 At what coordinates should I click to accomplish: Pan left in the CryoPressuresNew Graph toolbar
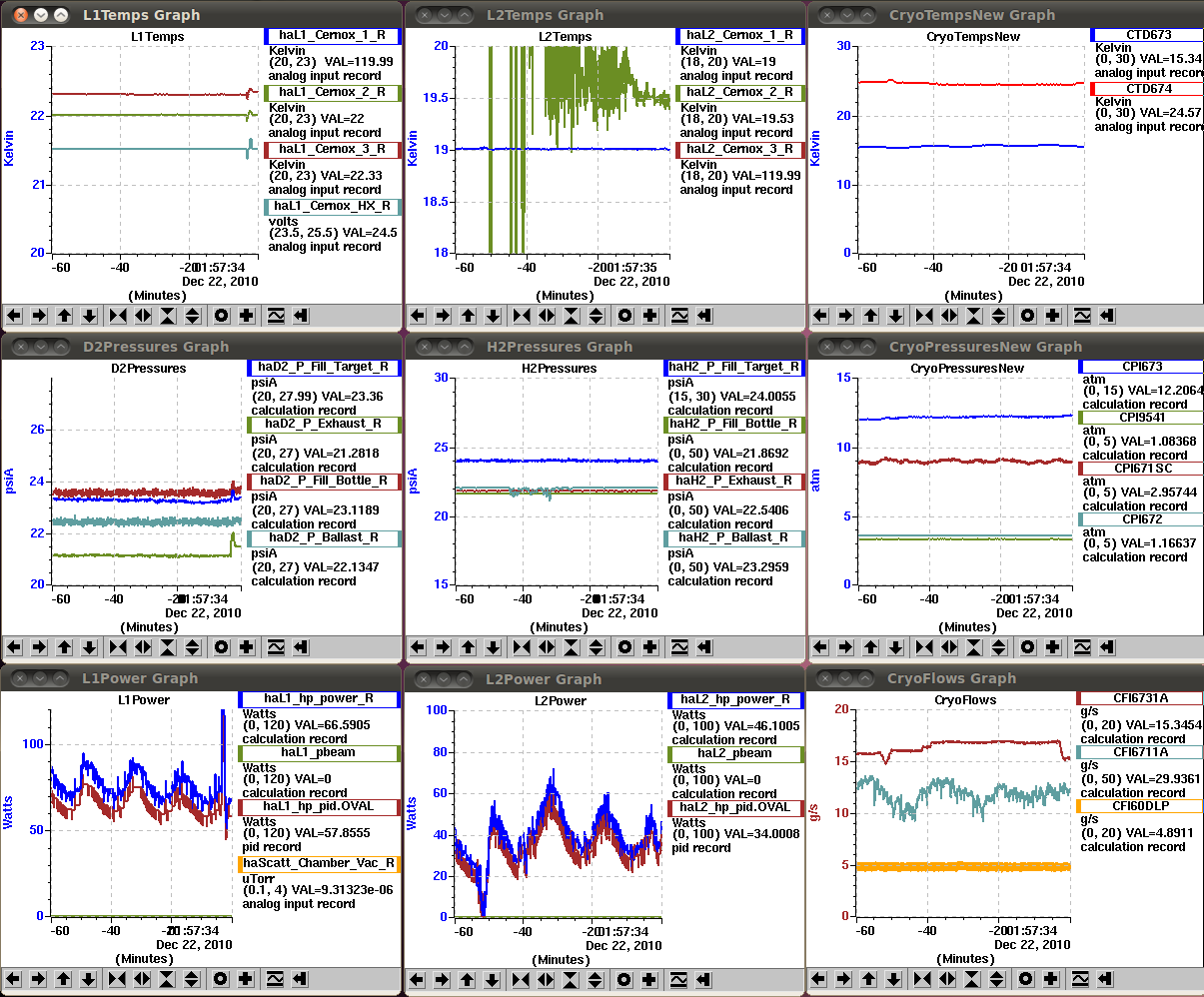(821, 646)
